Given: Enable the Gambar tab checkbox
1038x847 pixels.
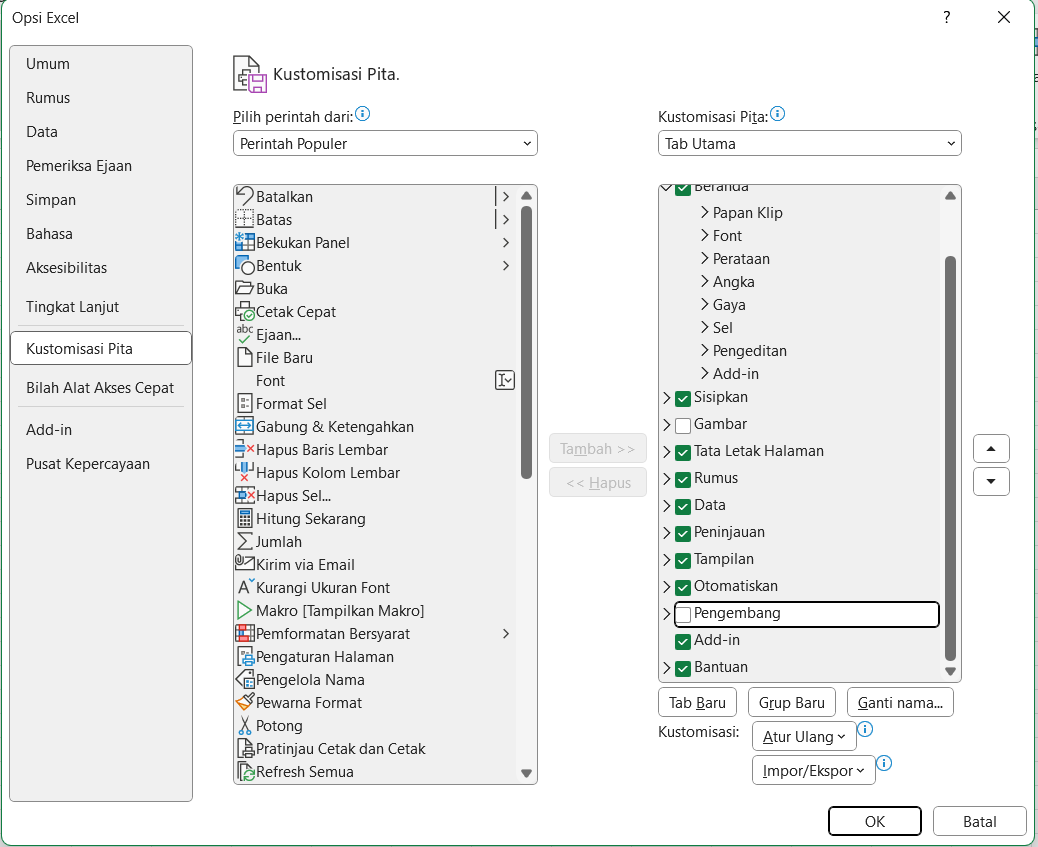Looking at the screenshot, I should tap(683, 426).
